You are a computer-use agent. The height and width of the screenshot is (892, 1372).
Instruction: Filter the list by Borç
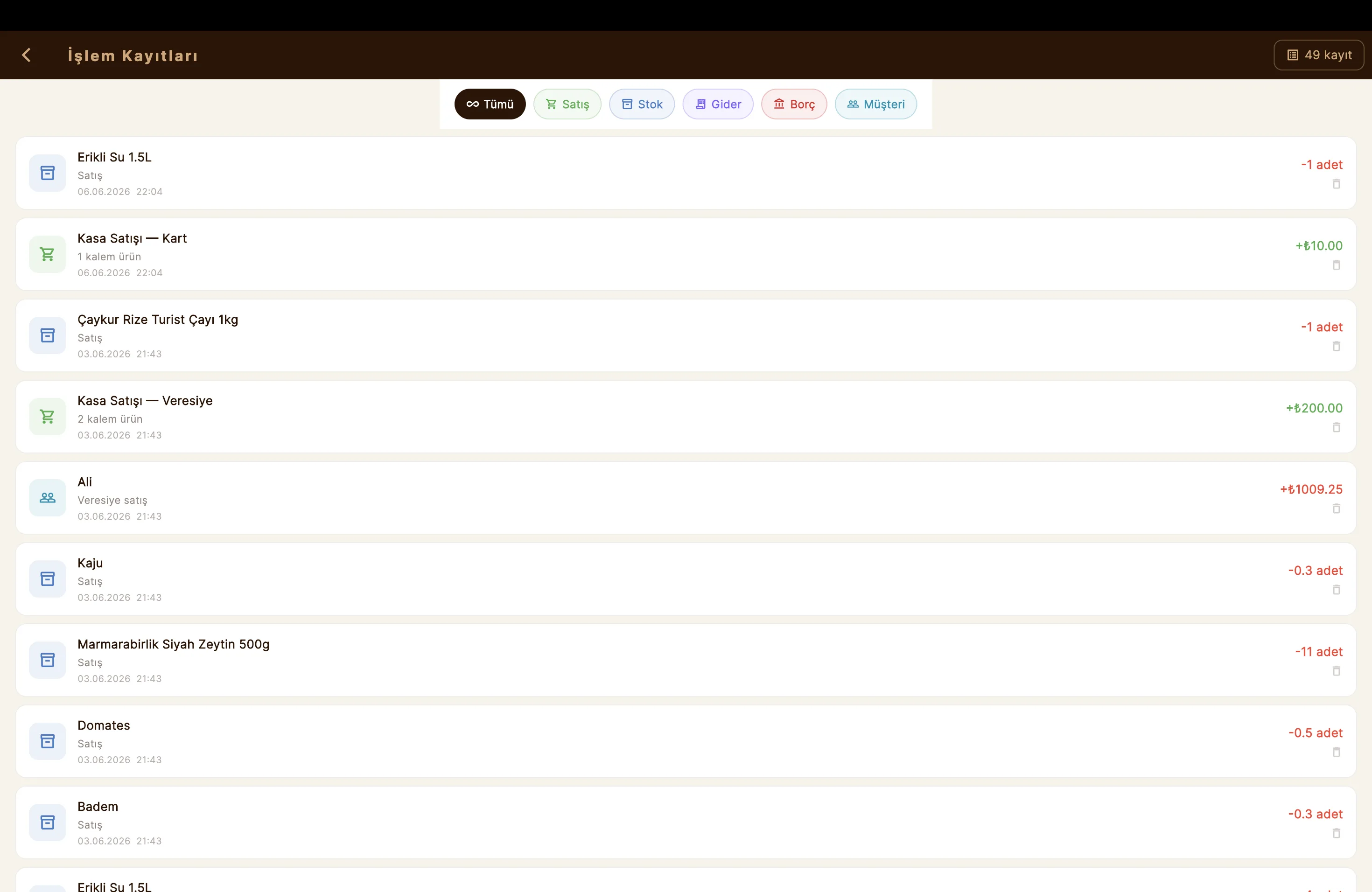(x=794, y=105)
